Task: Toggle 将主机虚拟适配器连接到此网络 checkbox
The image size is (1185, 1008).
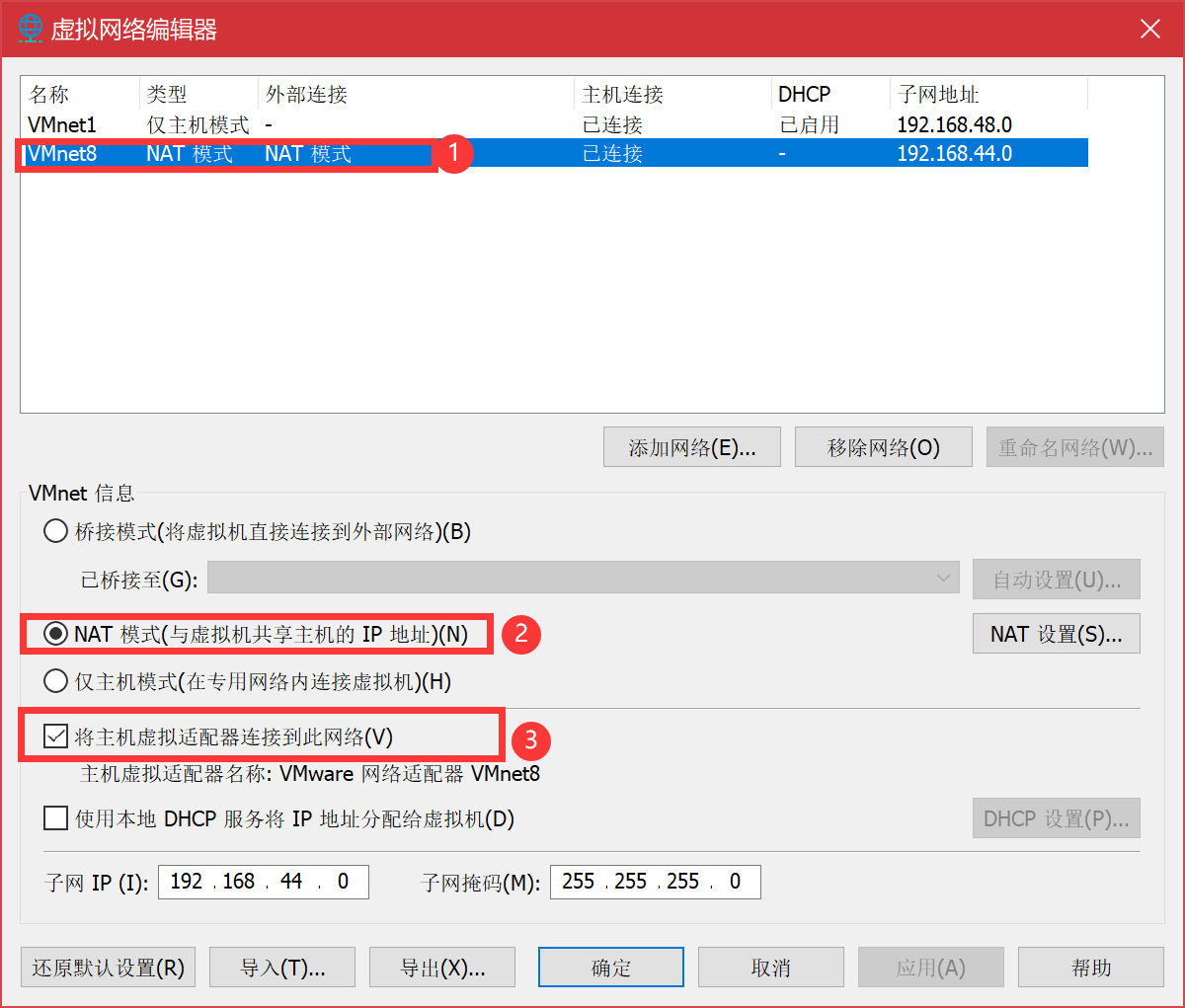Action: 56,737
